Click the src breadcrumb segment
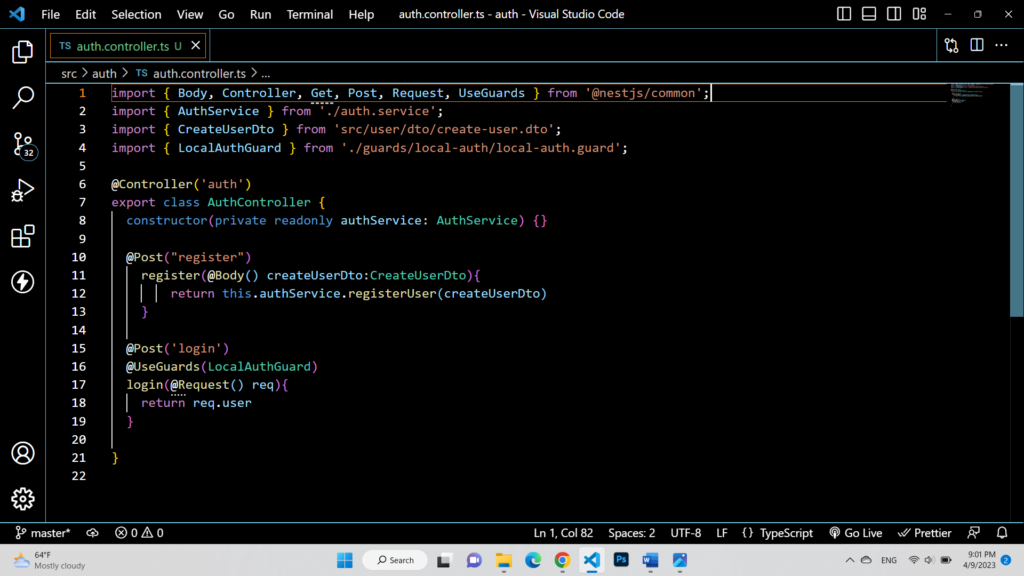 pos(69,74)
